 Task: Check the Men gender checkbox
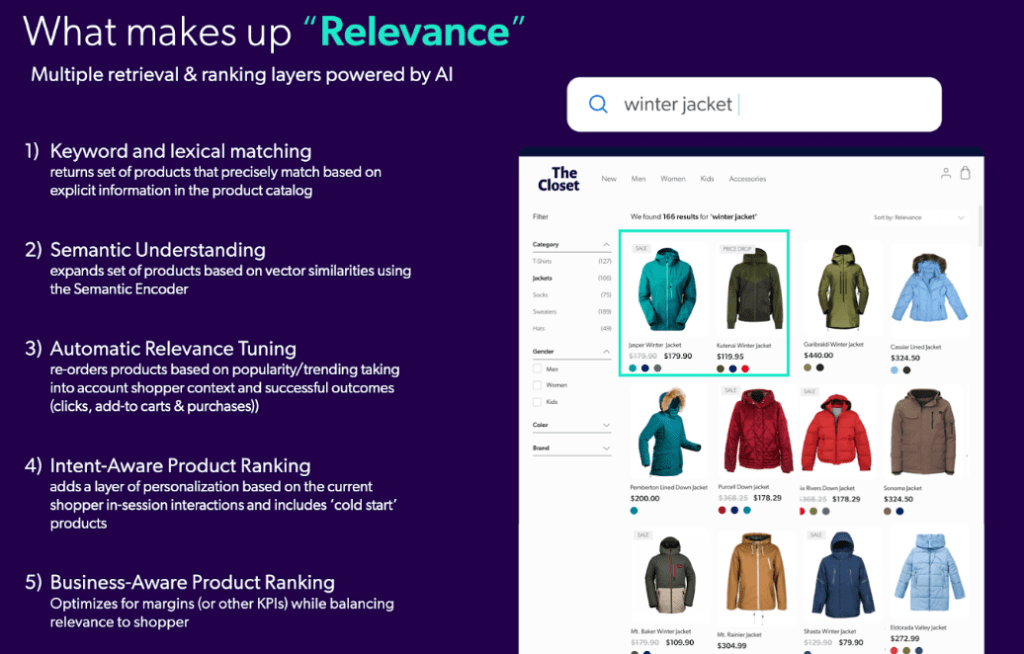tap(538, 369)
